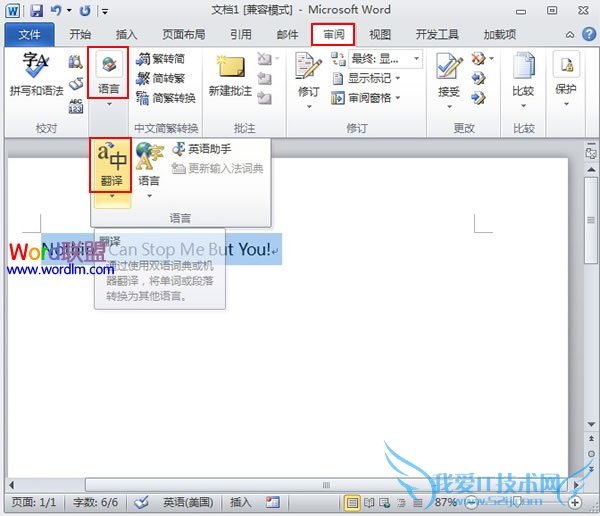Open the 加载项 Add-ins tab
This screenshot has height=516, width=600.
(499, 35)
